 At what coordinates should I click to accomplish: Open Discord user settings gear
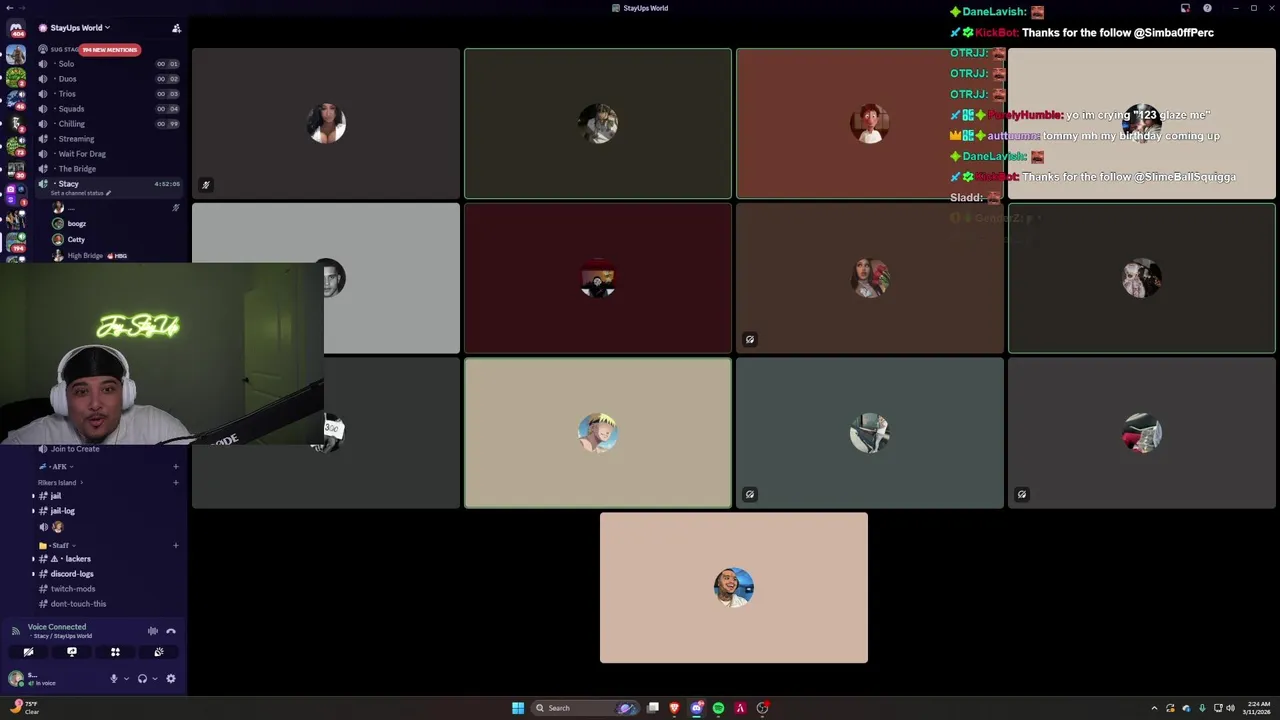[171, 678]
